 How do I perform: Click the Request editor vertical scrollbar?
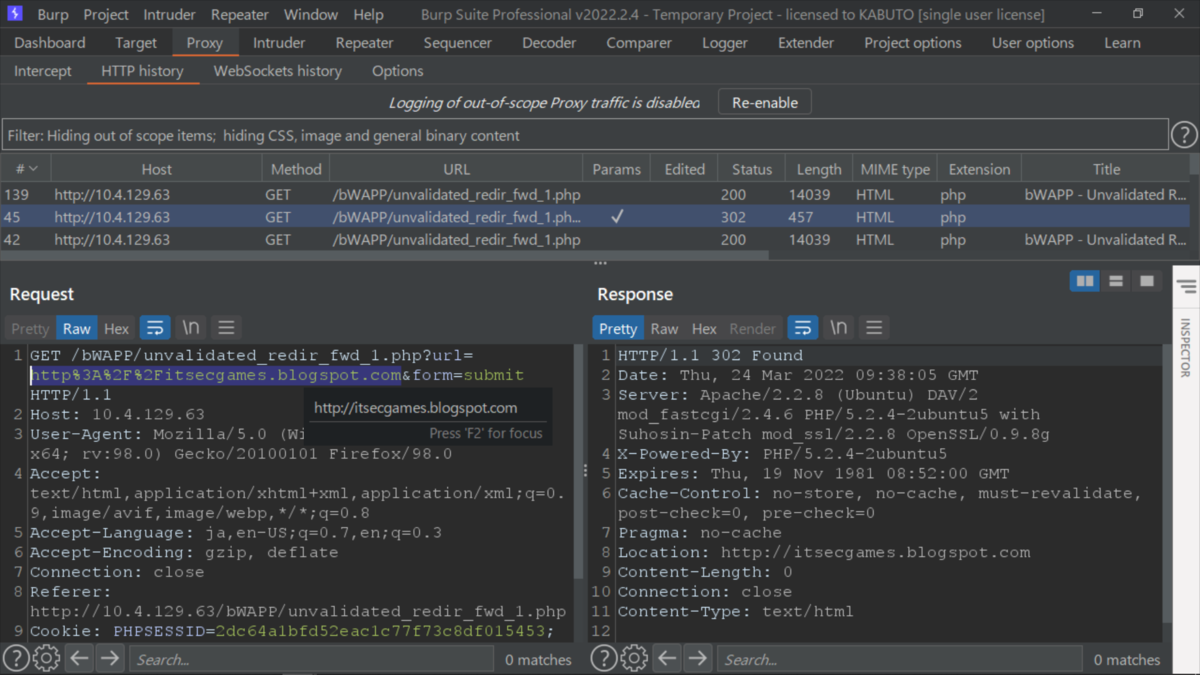[578, 462]
